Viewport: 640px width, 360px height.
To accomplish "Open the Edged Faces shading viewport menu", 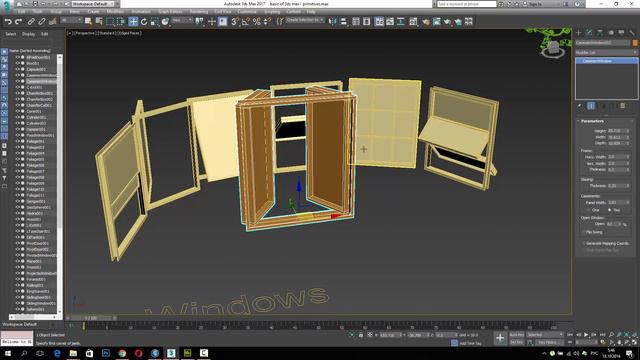I will tap(129, 33).
